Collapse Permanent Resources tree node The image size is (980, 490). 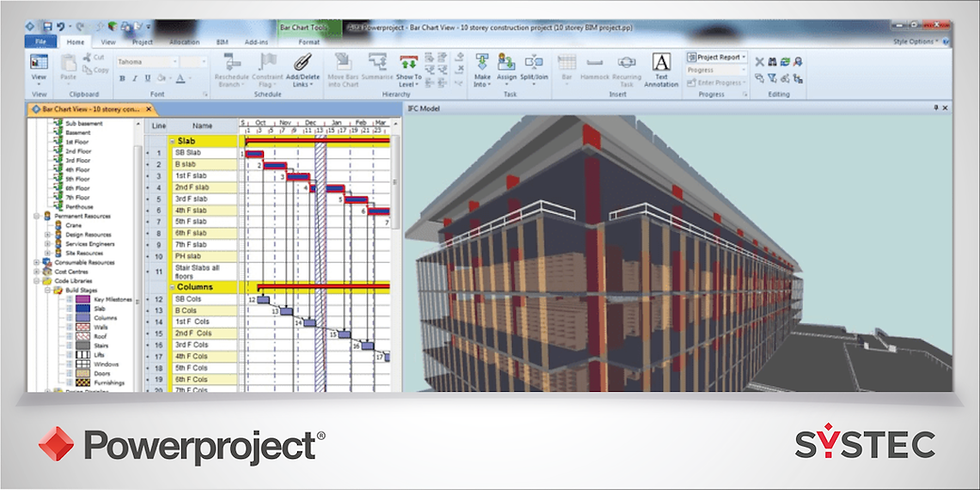37,216
